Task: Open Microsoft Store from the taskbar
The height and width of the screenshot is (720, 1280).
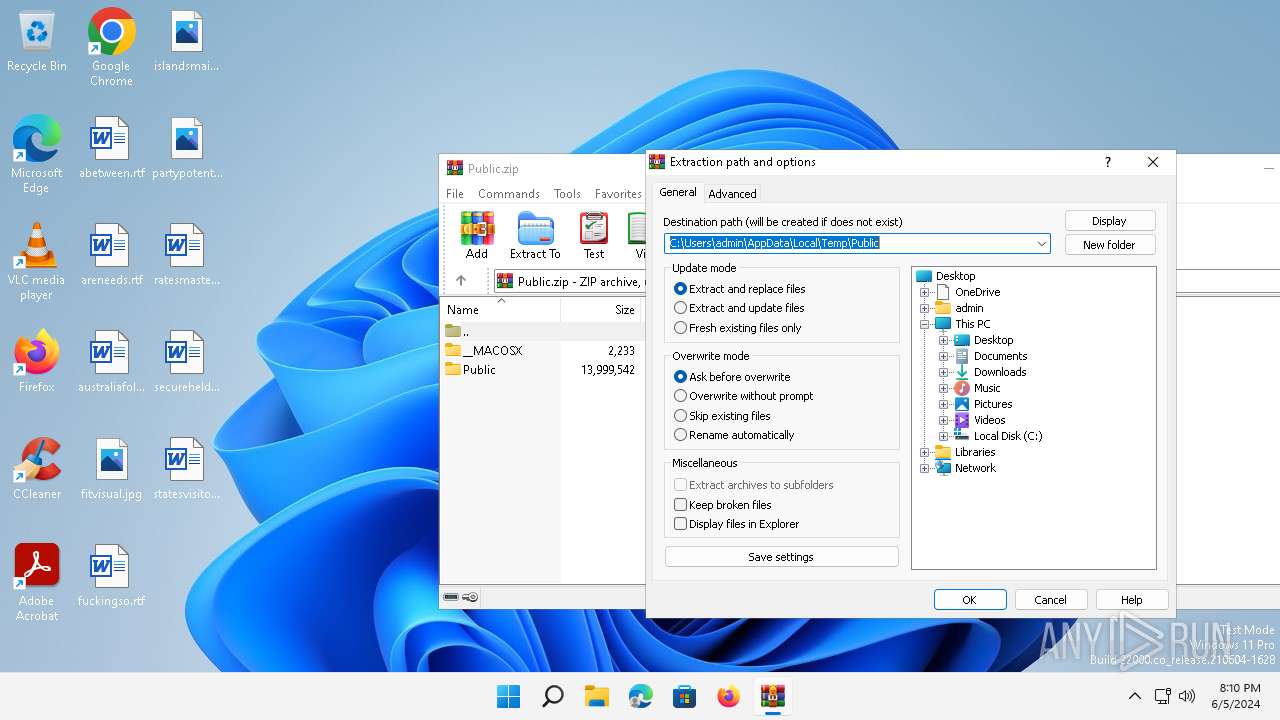Action: click(685, 696)
